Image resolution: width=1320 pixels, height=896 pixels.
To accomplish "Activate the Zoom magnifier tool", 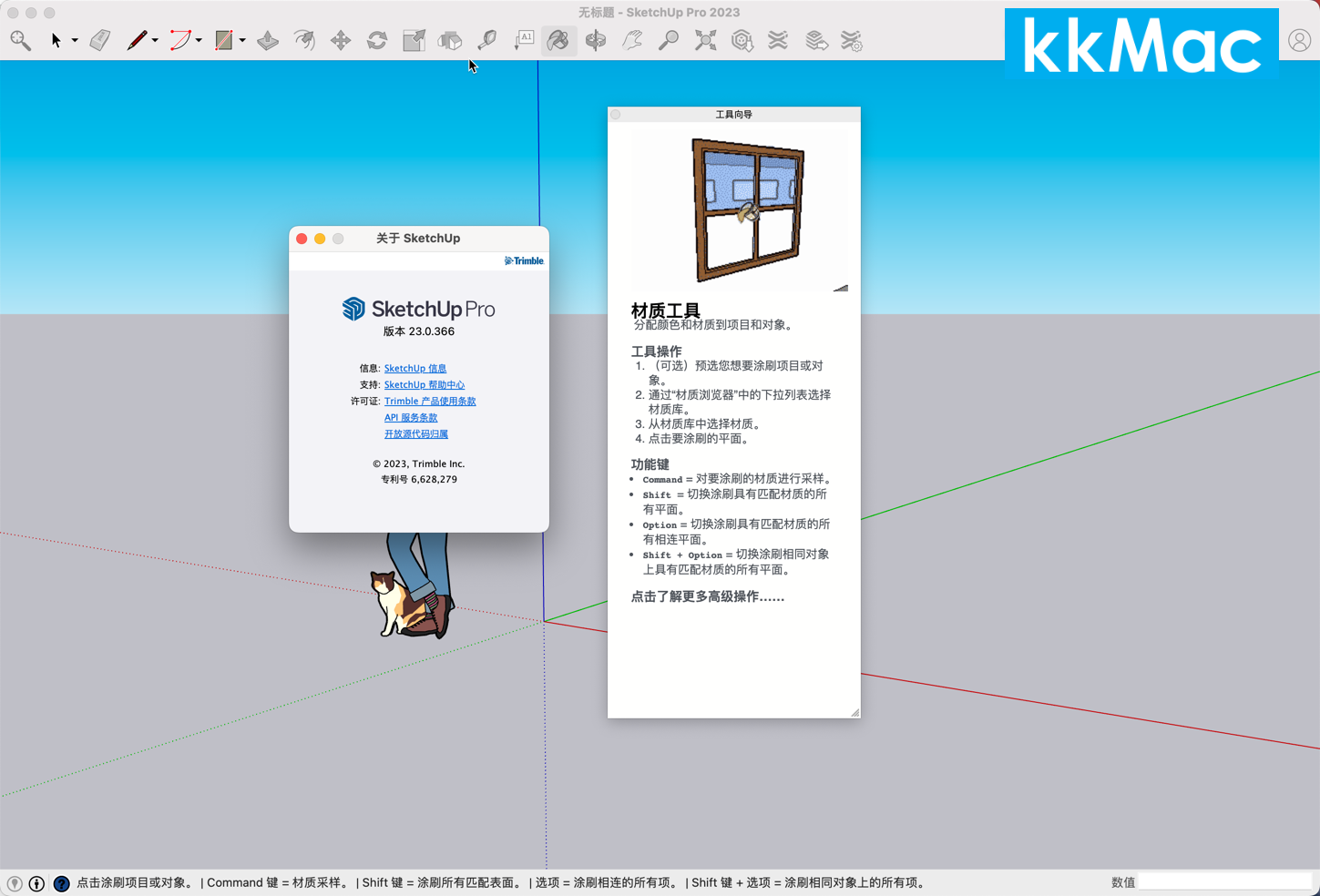I will click(669, 40).
